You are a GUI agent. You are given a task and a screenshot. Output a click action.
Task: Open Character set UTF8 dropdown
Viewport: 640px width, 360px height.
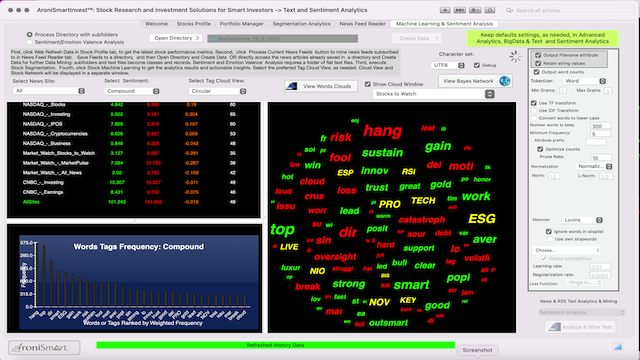click(x=448, y=65)
